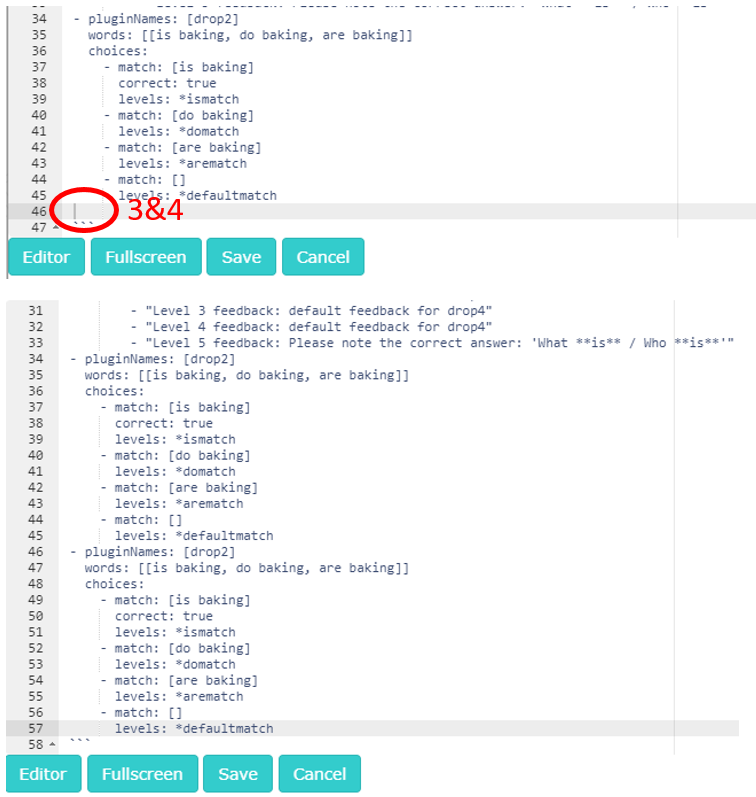The image size is (756, 797).
Task: Toggle the fold arrow beside line number 47
Action: point(55,228)
